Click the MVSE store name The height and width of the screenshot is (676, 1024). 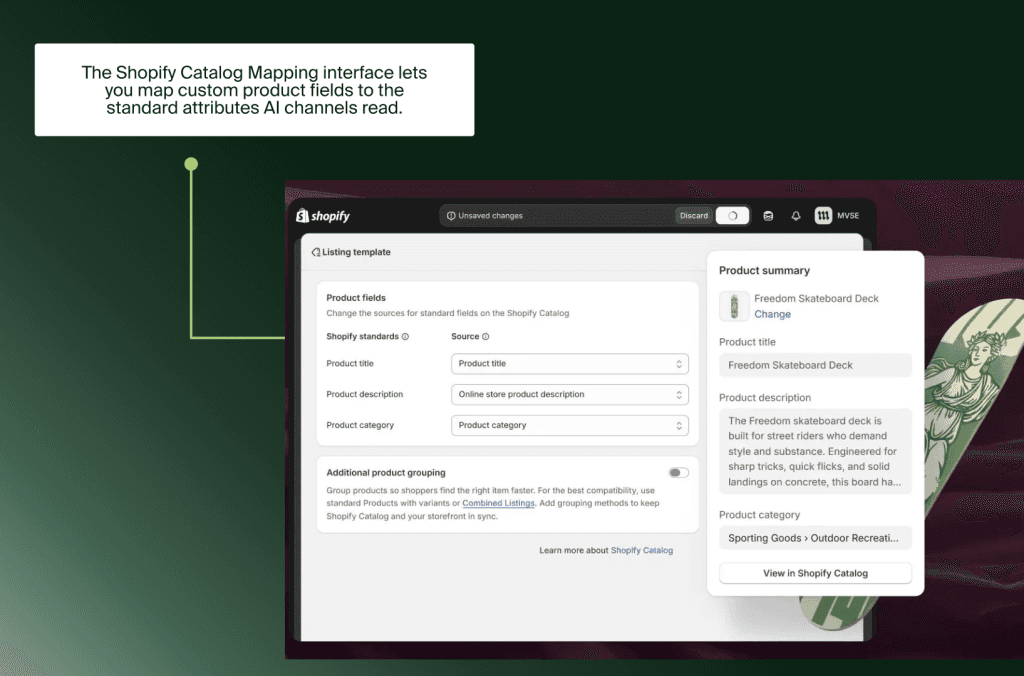(848, 216)
